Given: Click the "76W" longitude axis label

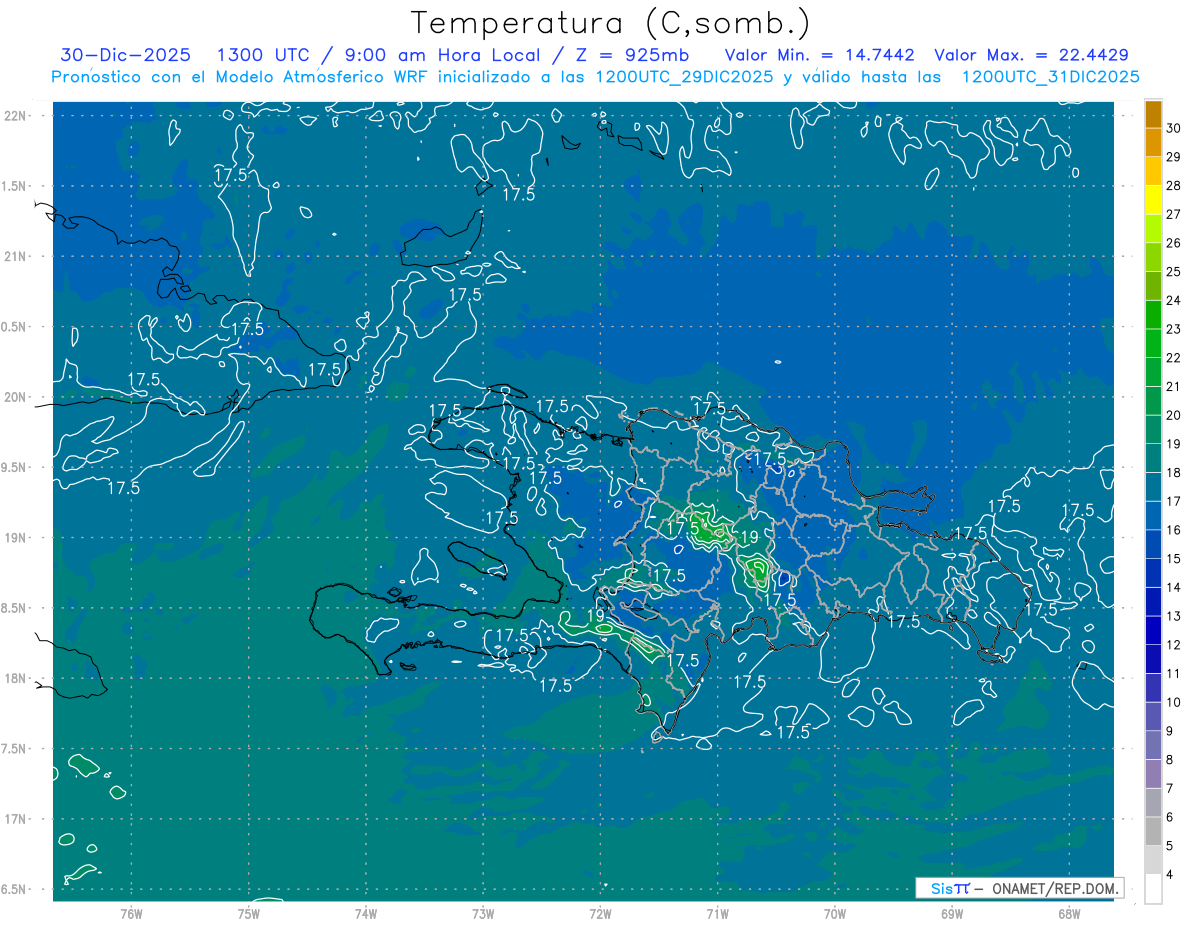Looking at the screenshot, I should click(131, 913).
